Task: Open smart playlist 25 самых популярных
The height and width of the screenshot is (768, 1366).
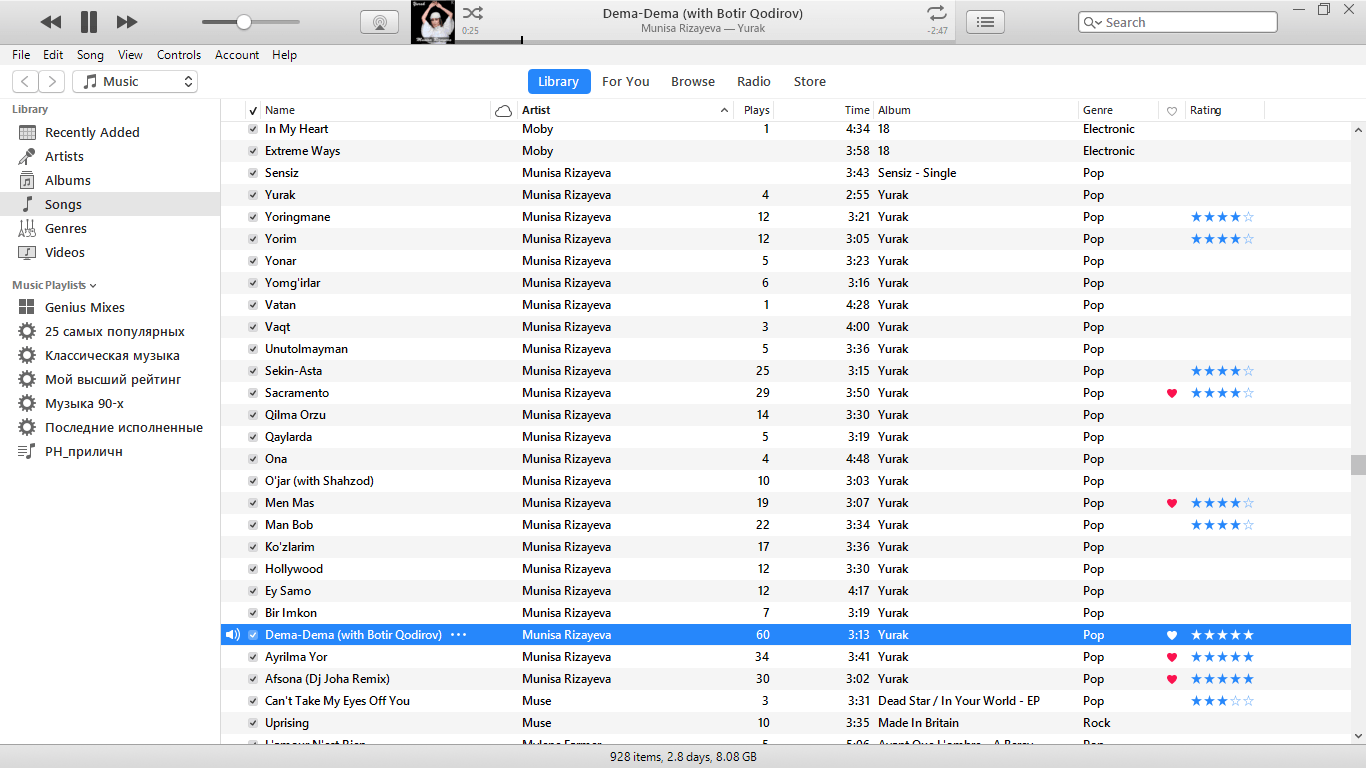Action: coord(115,331)
